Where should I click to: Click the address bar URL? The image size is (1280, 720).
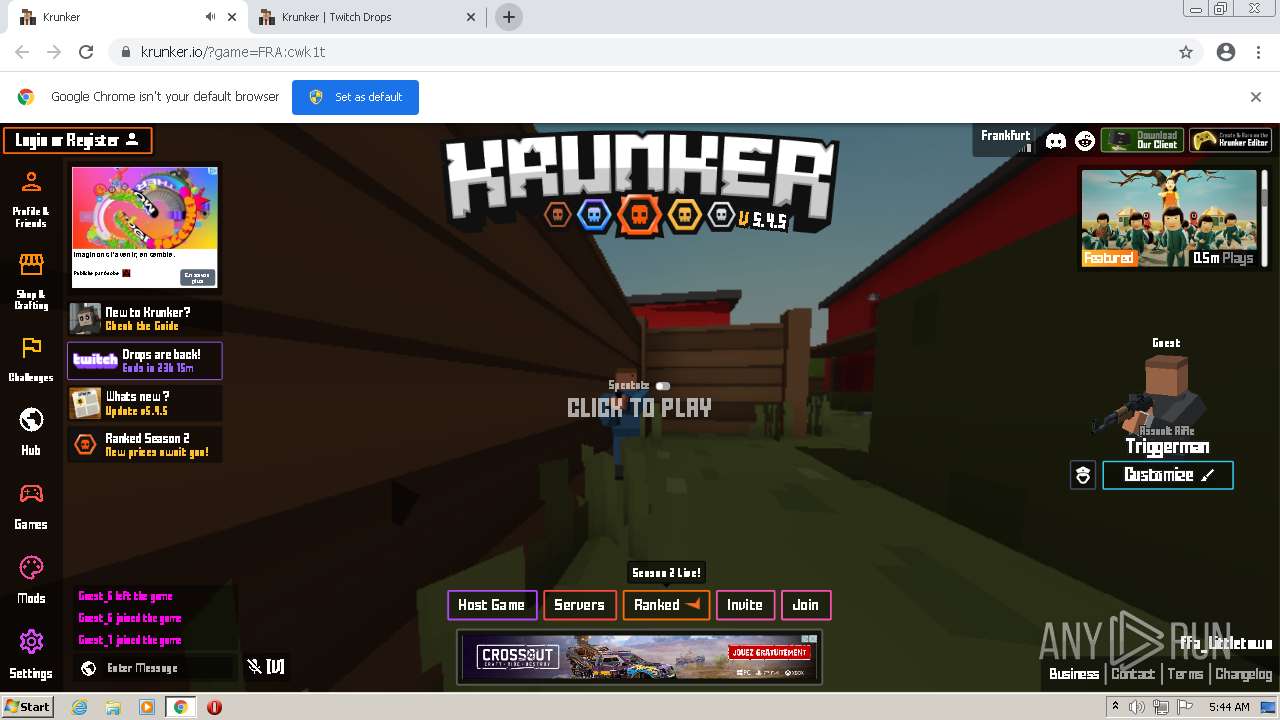232,52
